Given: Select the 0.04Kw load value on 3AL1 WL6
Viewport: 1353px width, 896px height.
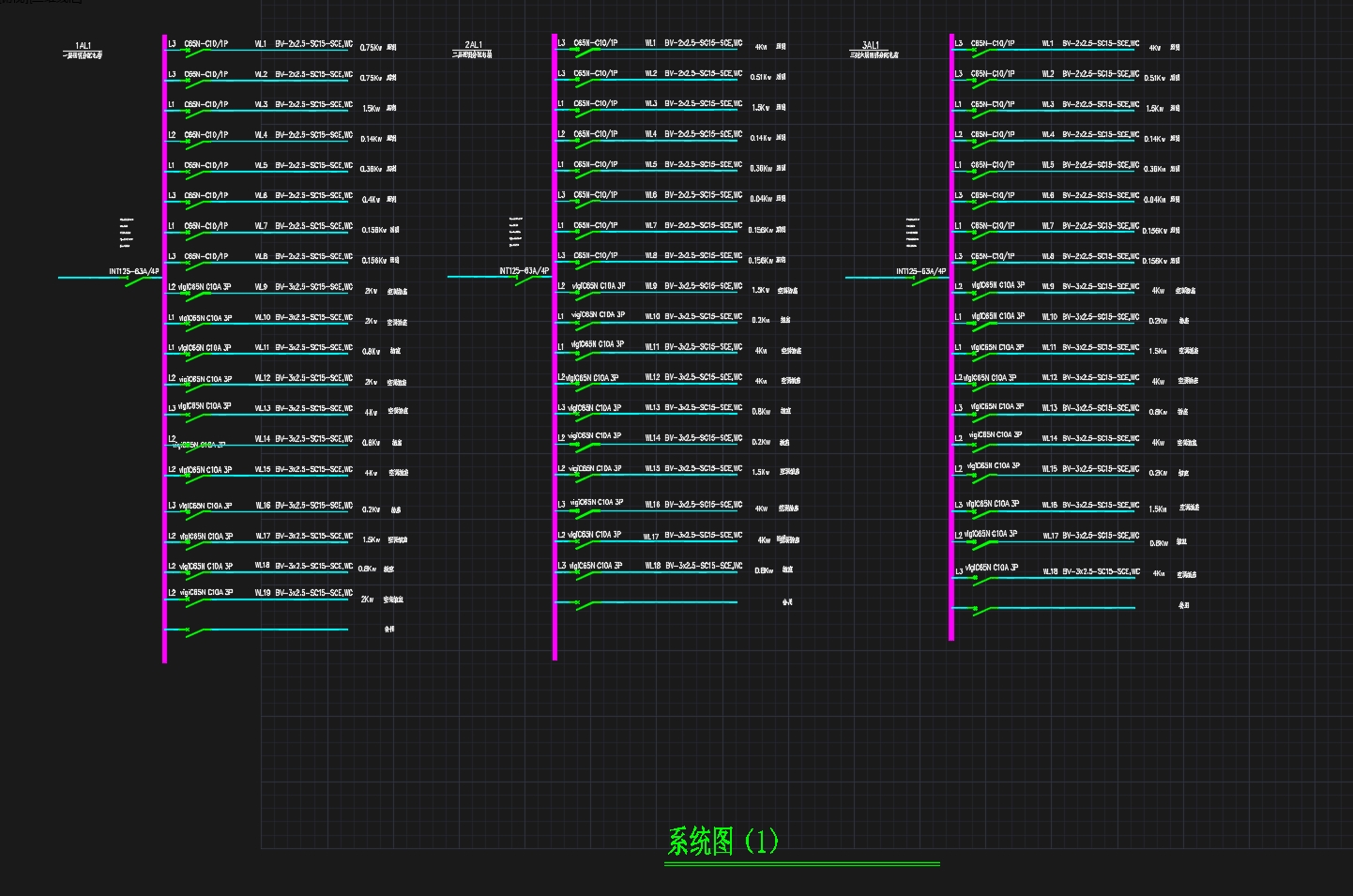Looking at the screenshot, I should click(x=1154, y=200).
